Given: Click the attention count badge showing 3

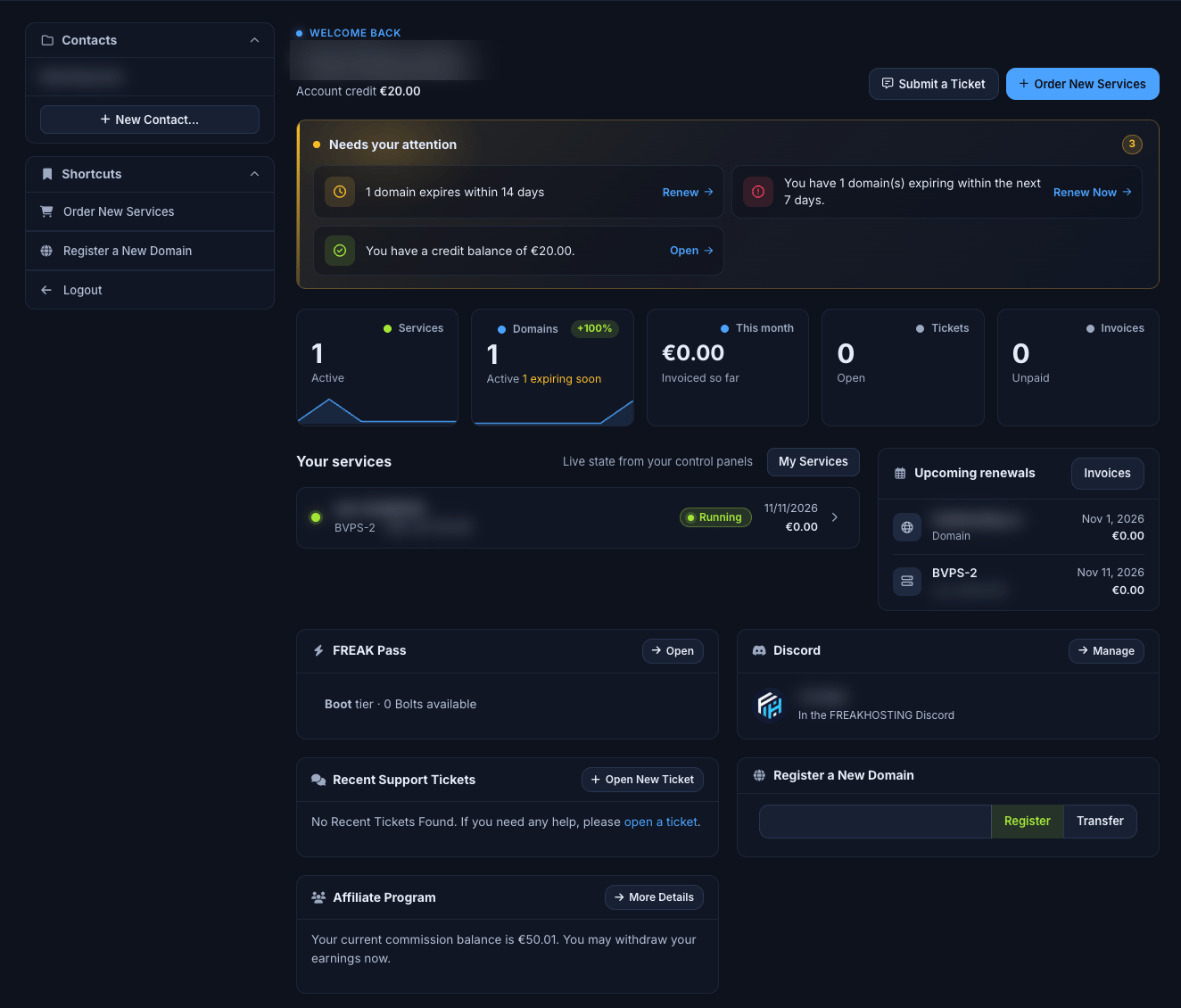Looking at the screenshot, I should (x=1131, y=144).
